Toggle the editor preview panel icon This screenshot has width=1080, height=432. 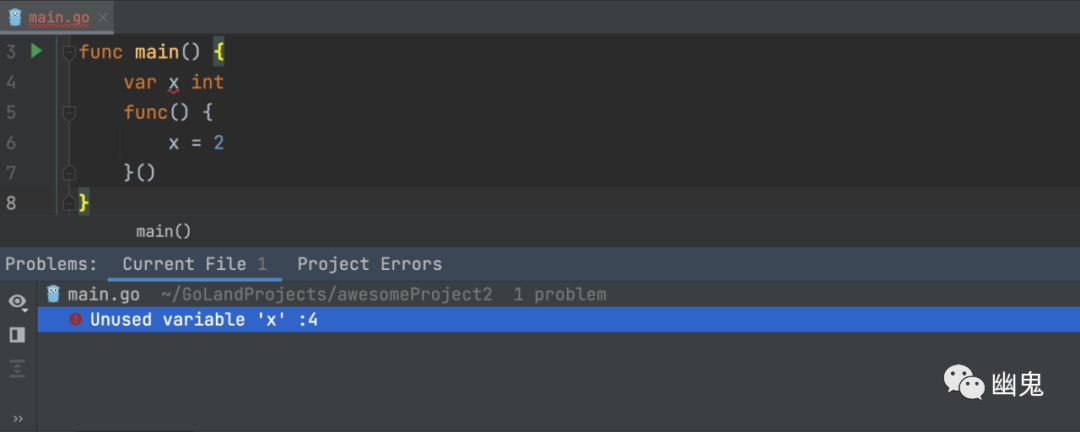[17, 334]
